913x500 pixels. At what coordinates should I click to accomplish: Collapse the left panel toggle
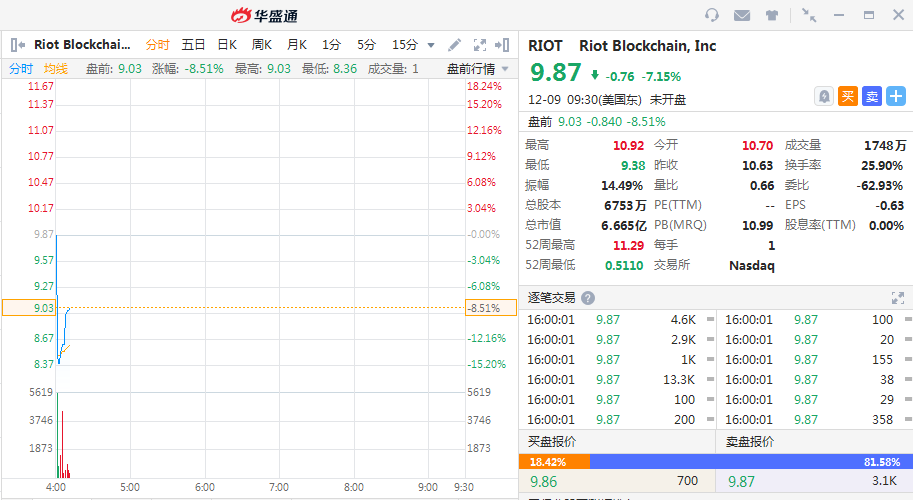click(x=18, y=45)
